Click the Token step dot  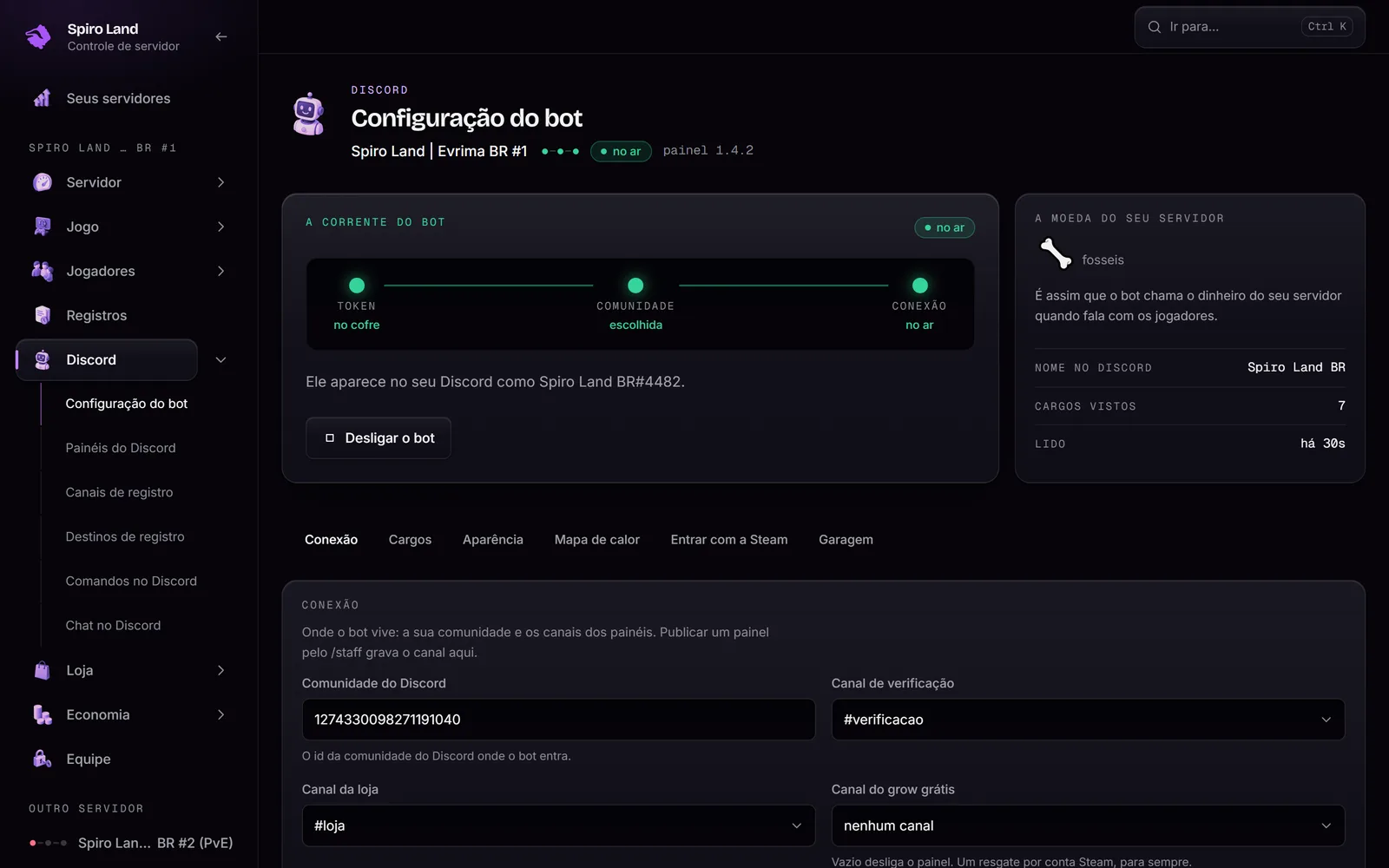(x=357, y=286)
